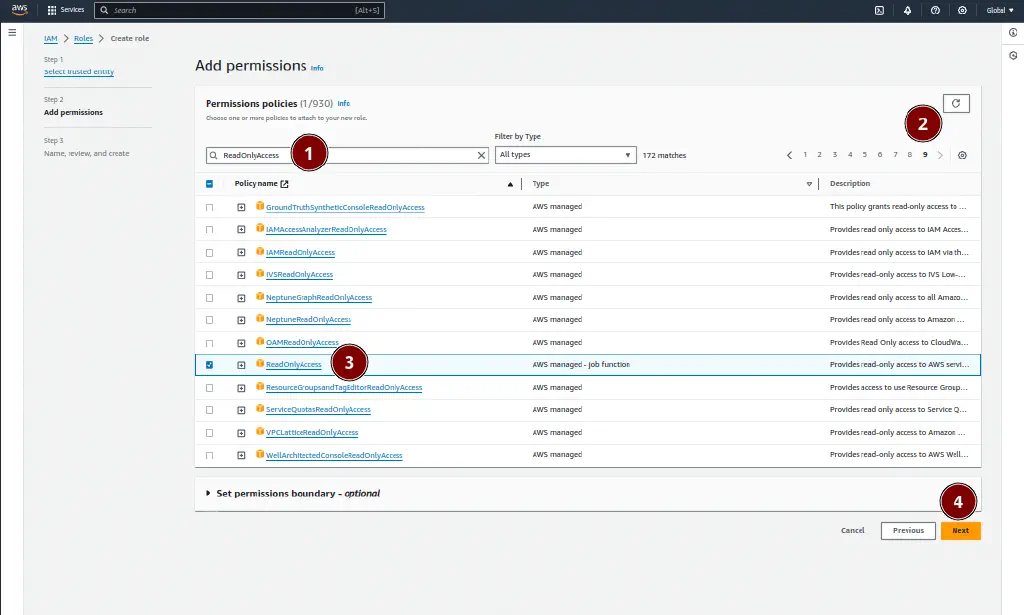
Task: Open the hamburger side navigation menu
Action: pos(12,32)
